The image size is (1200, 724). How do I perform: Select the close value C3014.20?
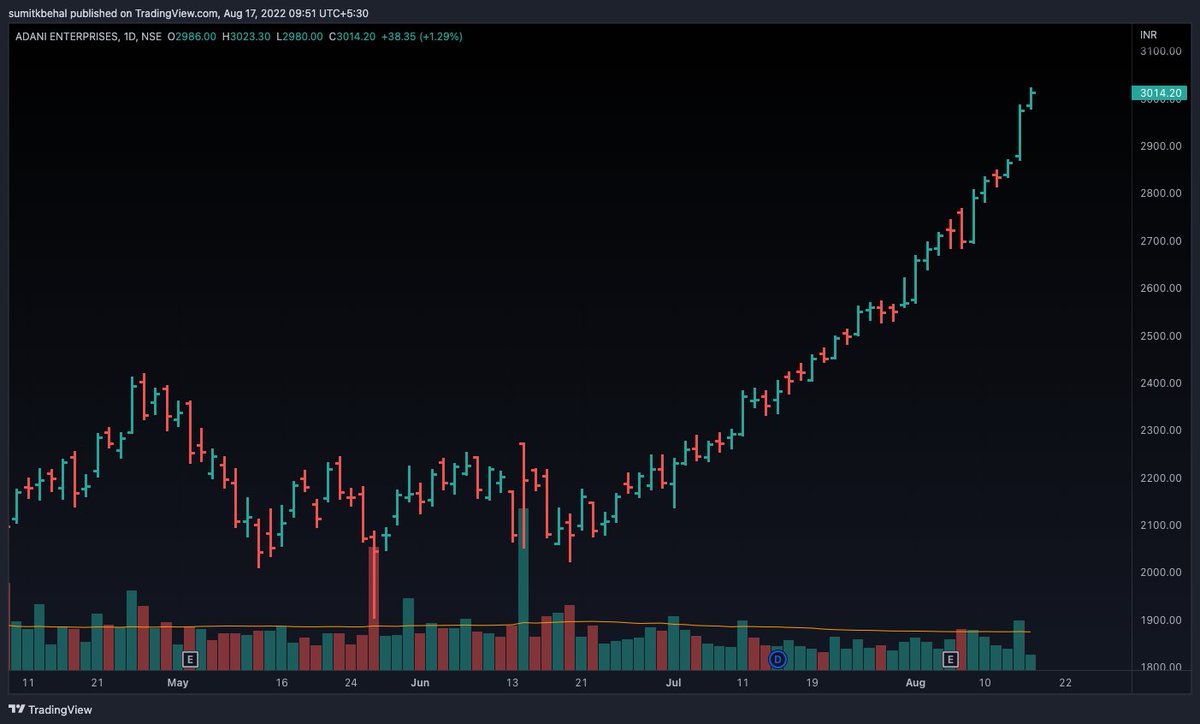click(x=353, y=36)
